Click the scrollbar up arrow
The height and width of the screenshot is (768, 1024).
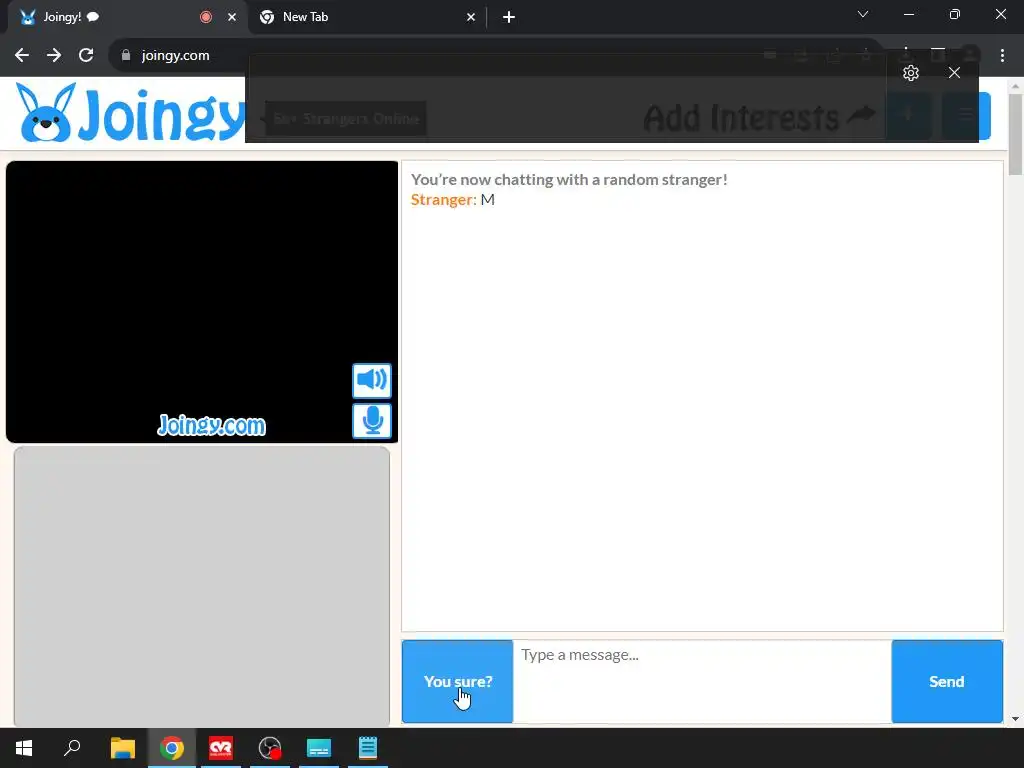pos(1015,86)
